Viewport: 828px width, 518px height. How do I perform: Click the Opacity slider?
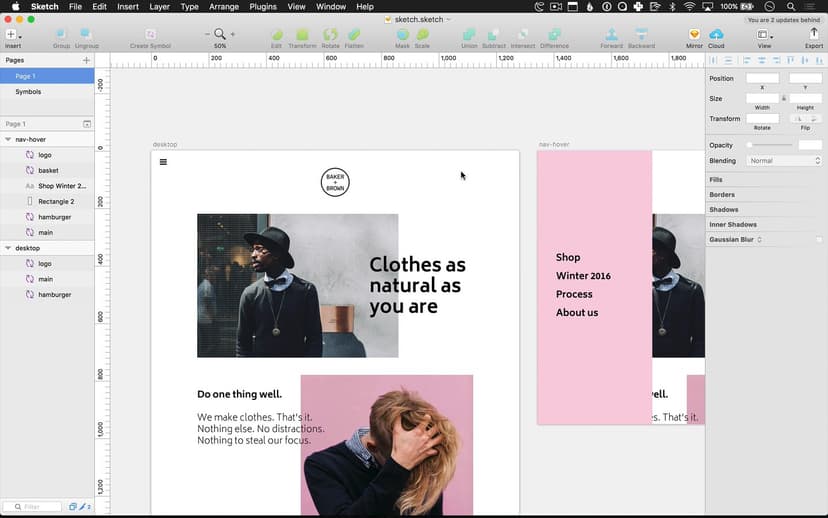point(770,145)
